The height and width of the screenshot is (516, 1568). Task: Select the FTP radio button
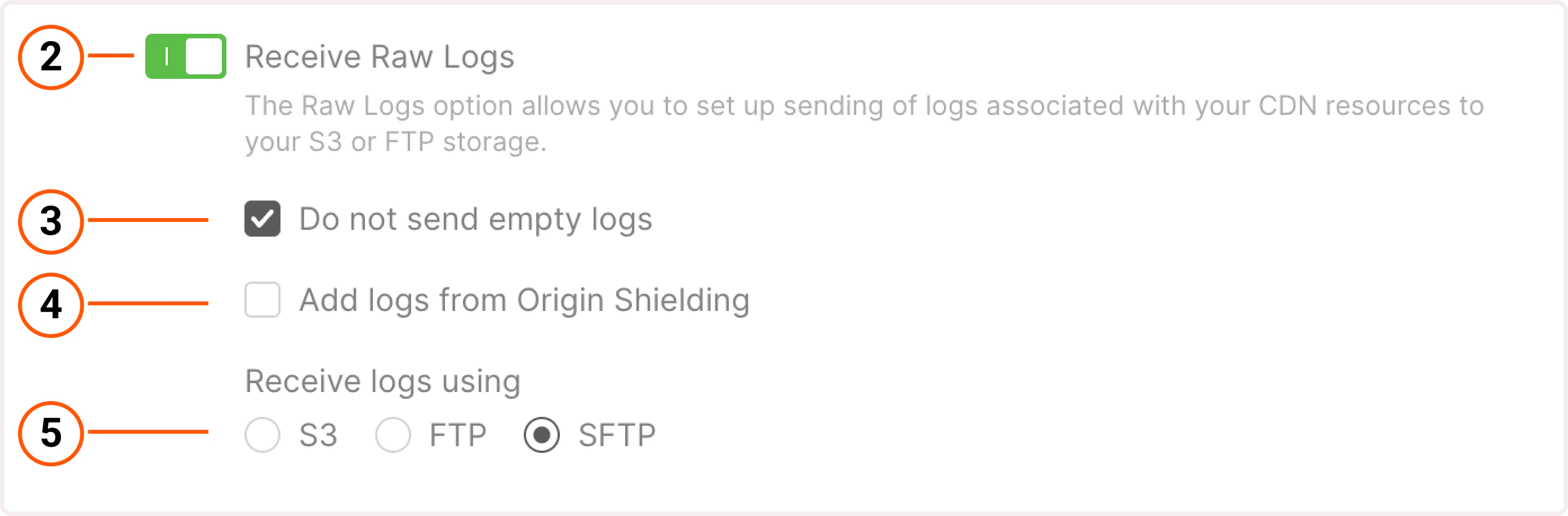pos(393,434)
